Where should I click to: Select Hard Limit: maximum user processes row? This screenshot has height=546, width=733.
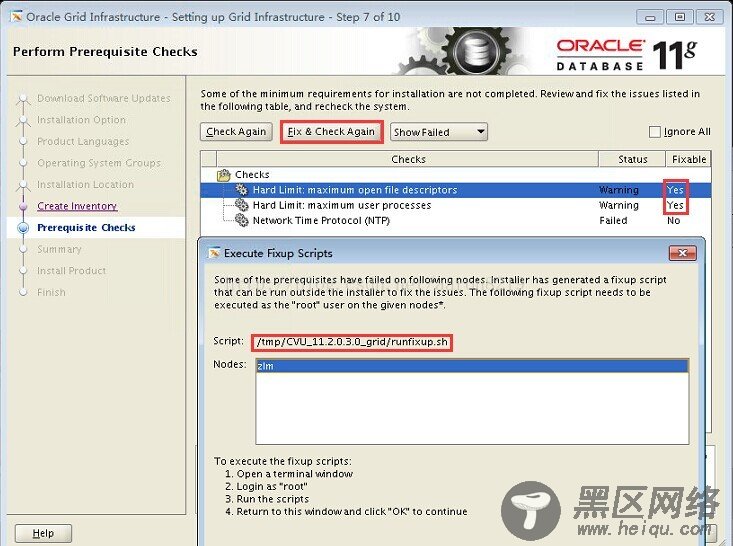456,205
